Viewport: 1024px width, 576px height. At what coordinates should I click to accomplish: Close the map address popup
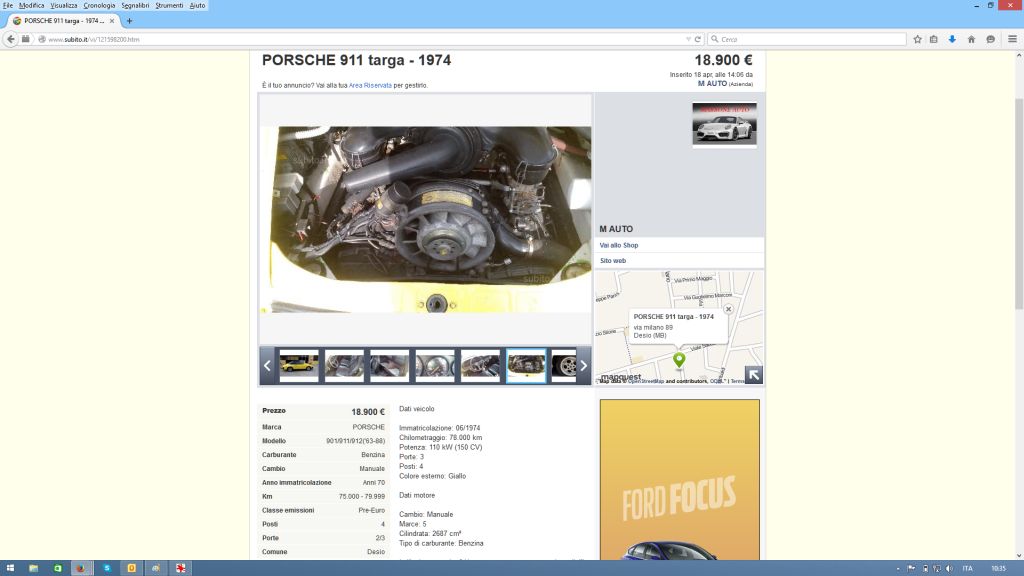728,310
